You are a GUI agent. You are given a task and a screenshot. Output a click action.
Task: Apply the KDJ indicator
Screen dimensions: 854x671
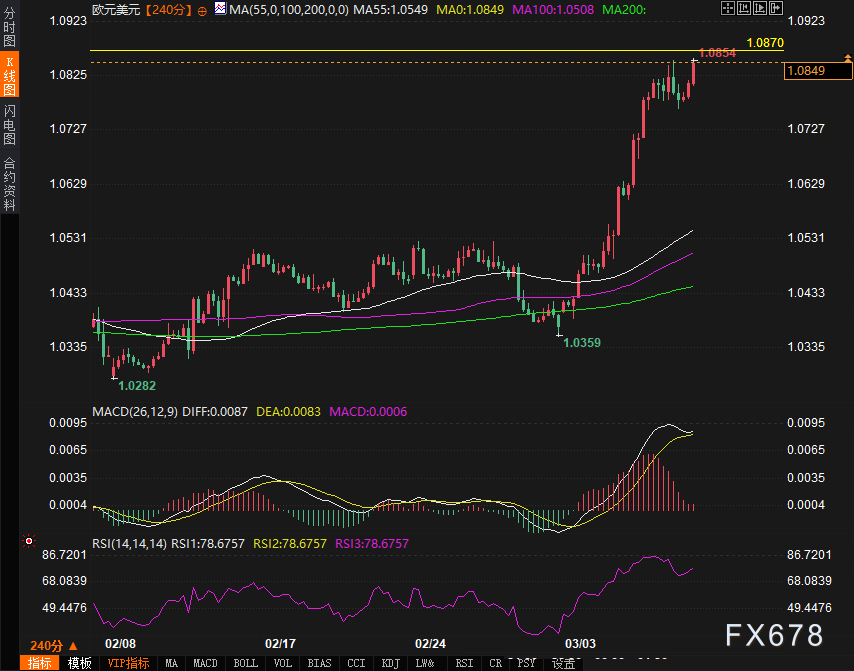(391, 663)
